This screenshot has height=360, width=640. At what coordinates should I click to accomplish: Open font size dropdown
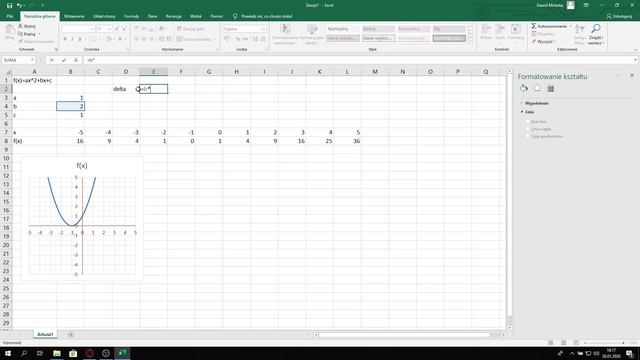(x=109, y=29)
